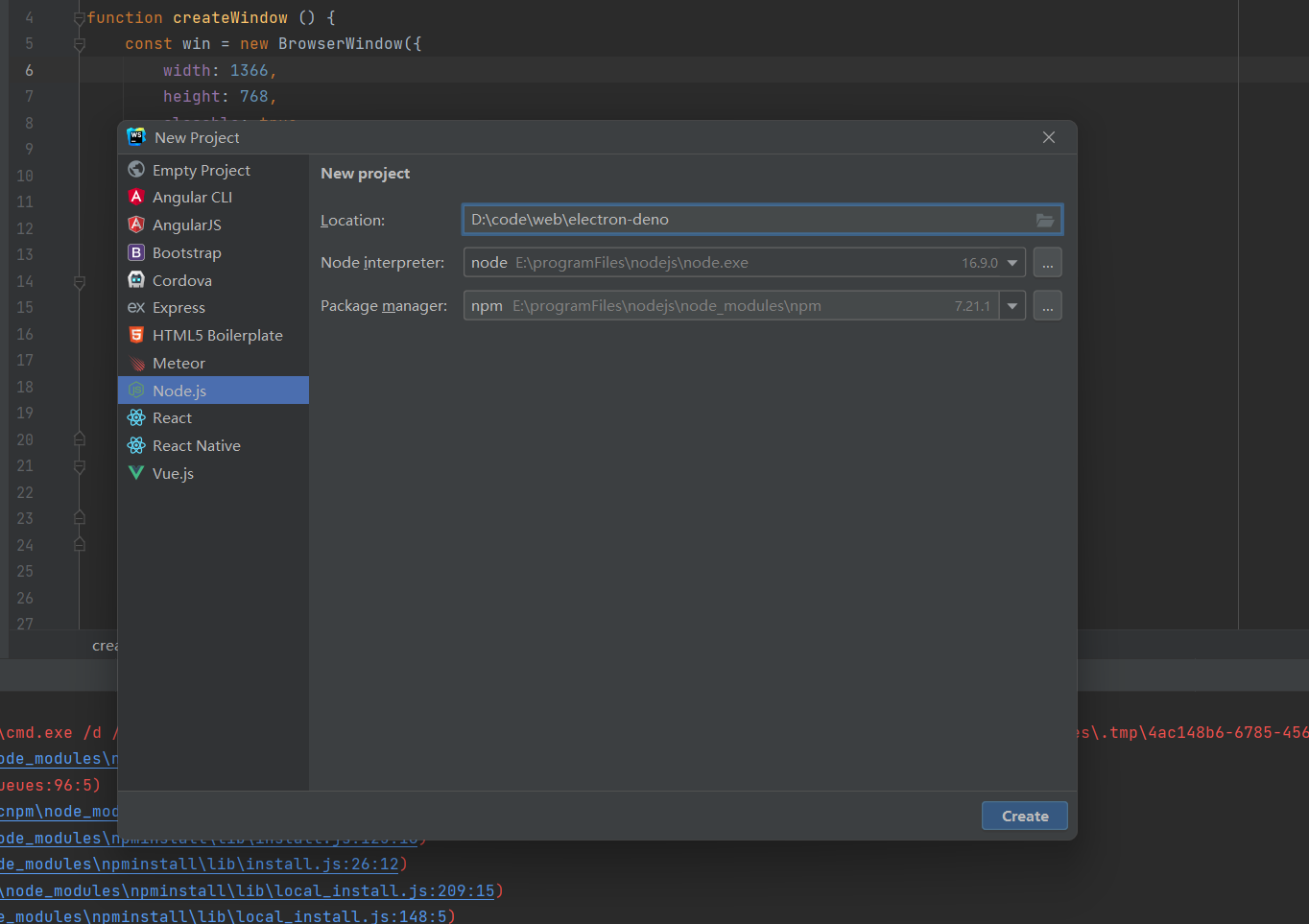Click line number 6 in editor gutter
Viewport: 1309px width, 924px height.
click(29, 70)
